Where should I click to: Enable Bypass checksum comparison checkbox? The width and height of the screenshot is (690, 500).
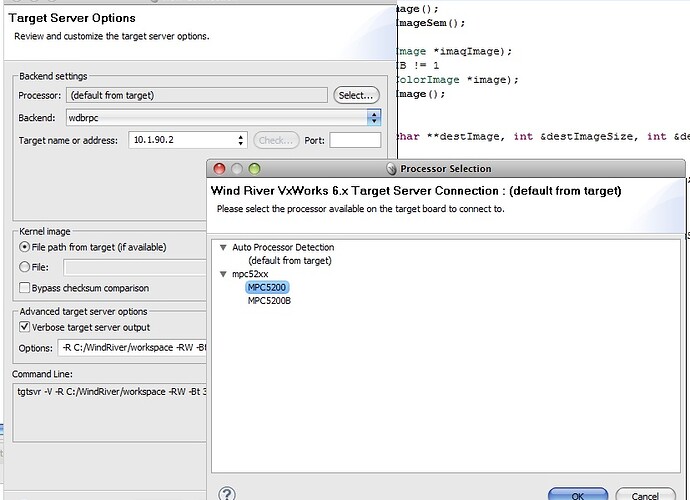click(25, 288)
